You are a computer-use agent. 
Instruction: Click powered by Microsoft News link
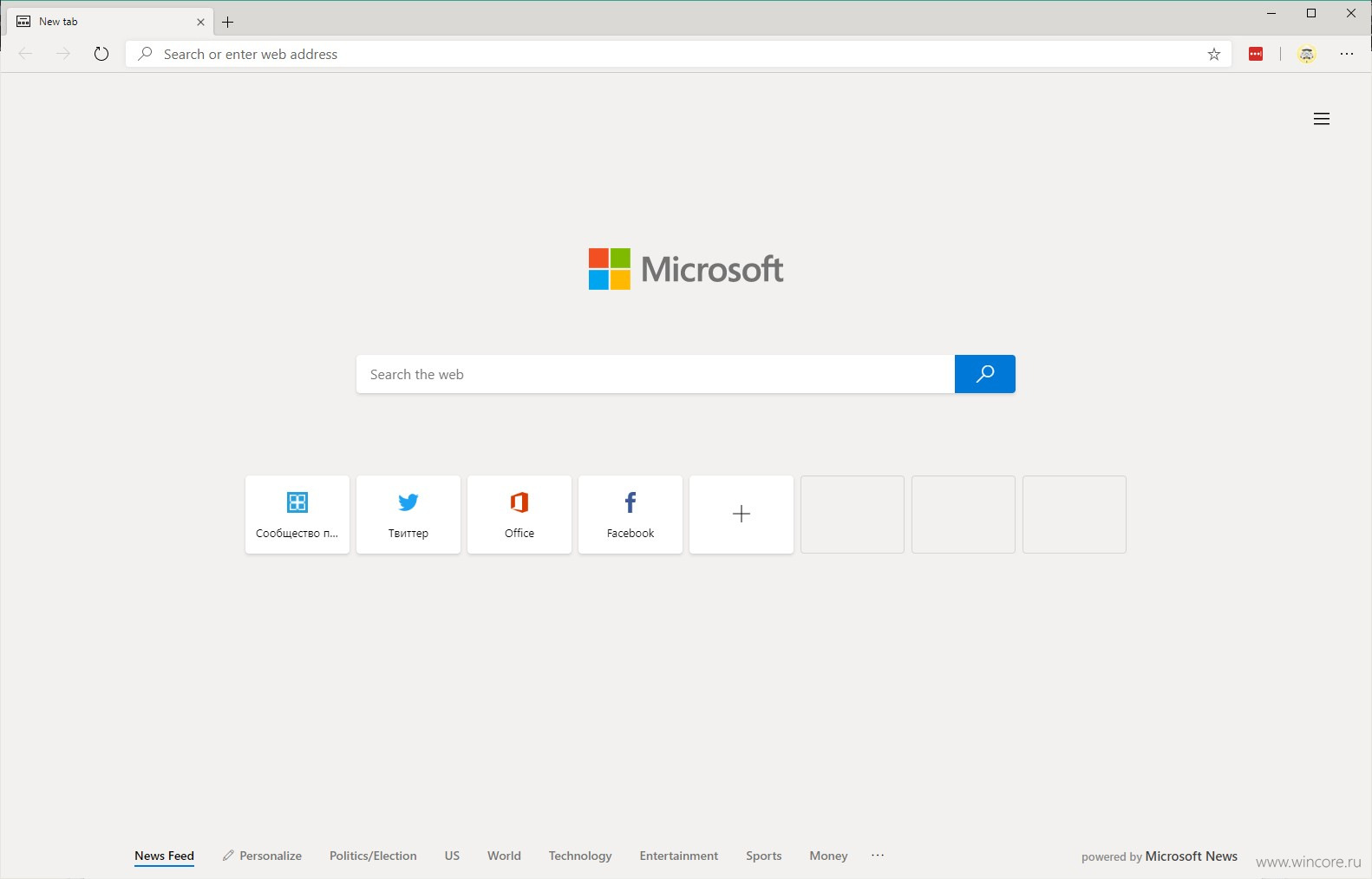click(1160, 856)
